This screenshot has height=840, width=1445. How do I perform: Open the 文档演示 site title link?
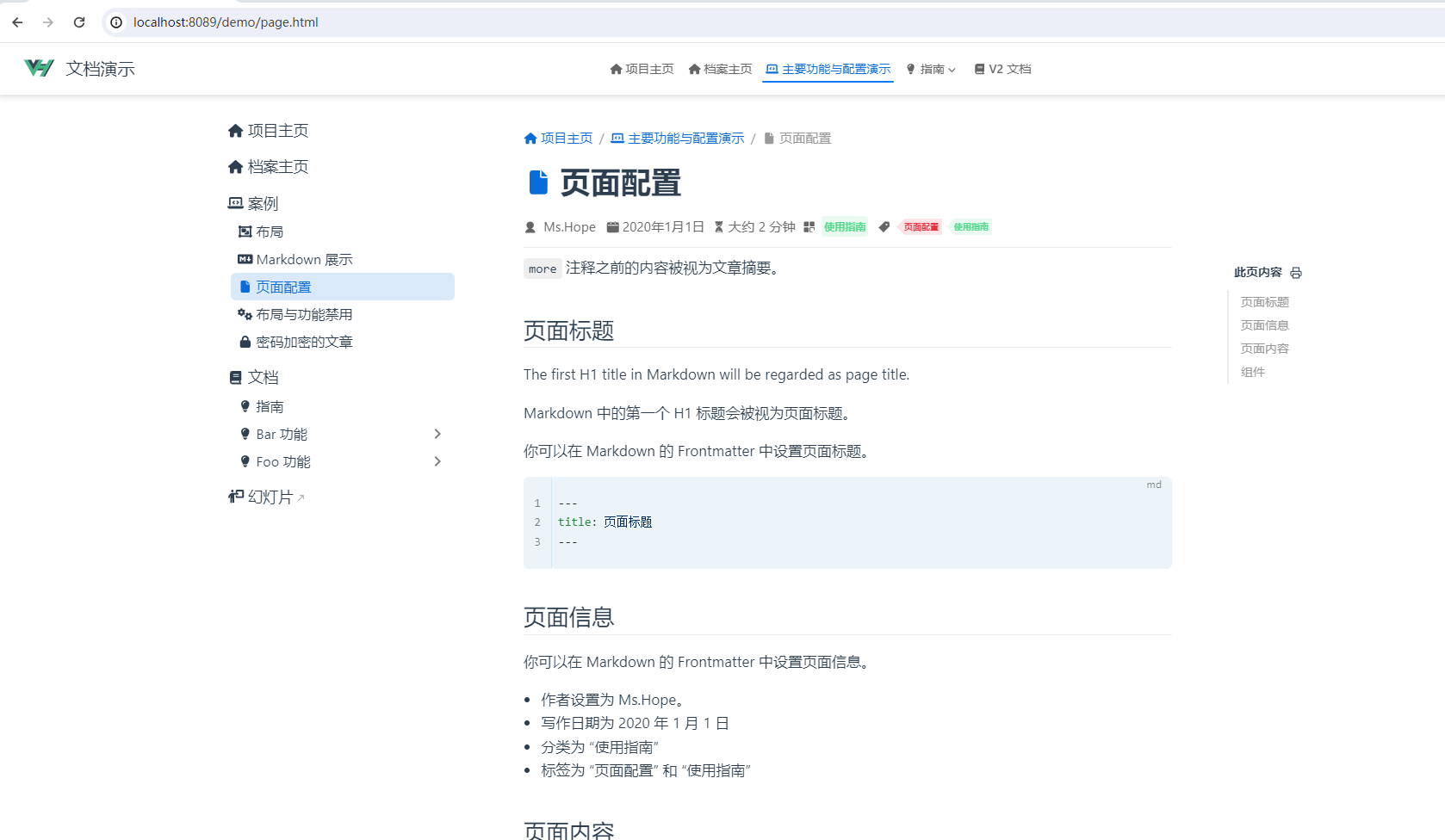tap(100, 69)
